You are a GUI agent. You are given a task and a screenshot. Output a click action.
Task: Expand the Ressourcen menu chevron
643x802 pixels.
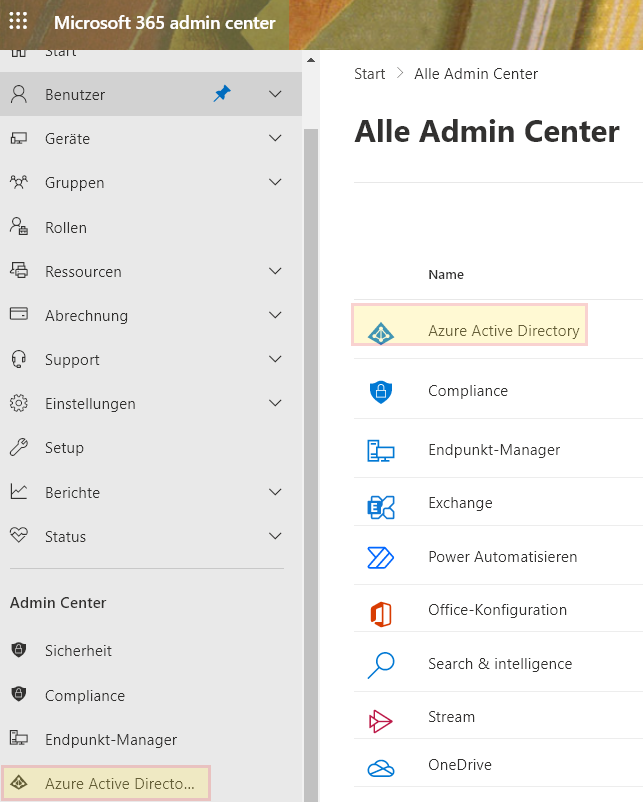coord(275,271)
